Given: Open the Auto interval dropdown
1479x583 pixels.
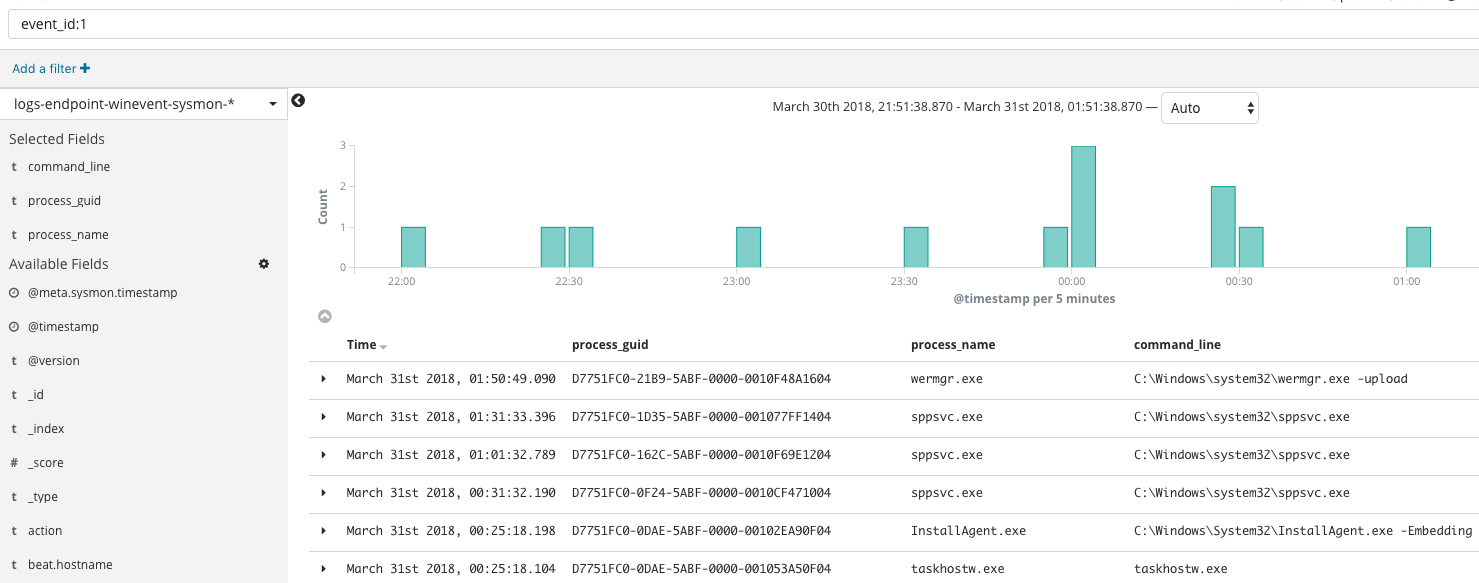Looking at the screenshot, I should [1209, 108].
